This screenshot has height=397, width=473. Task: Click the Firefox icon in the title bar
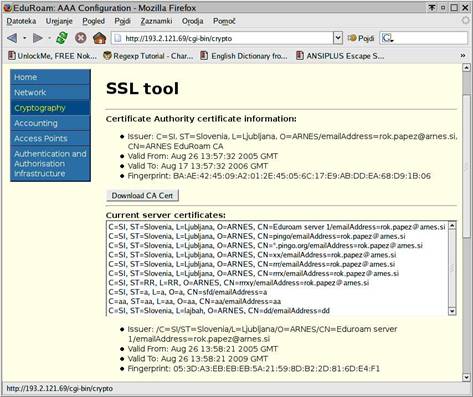pyautogui.click(x=8, y=7)
